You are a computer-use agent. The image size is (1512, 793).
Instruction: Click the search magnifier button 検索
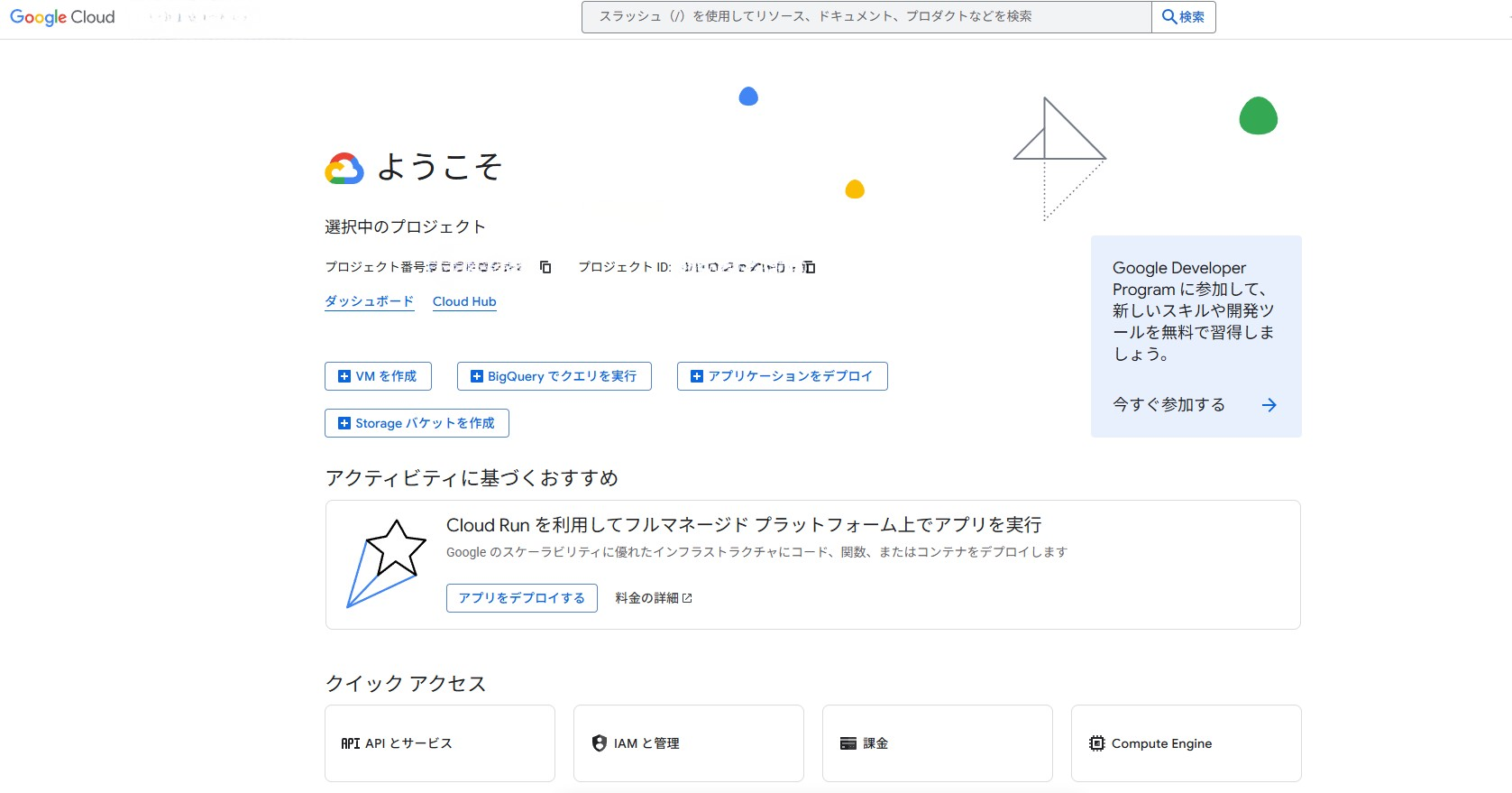1183,17
